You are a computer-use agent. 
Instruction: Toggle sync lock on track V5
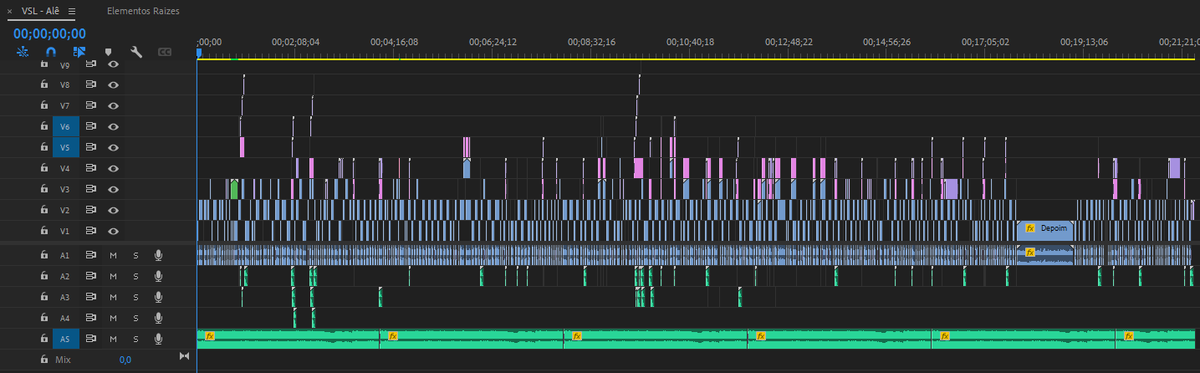[91, 147]
